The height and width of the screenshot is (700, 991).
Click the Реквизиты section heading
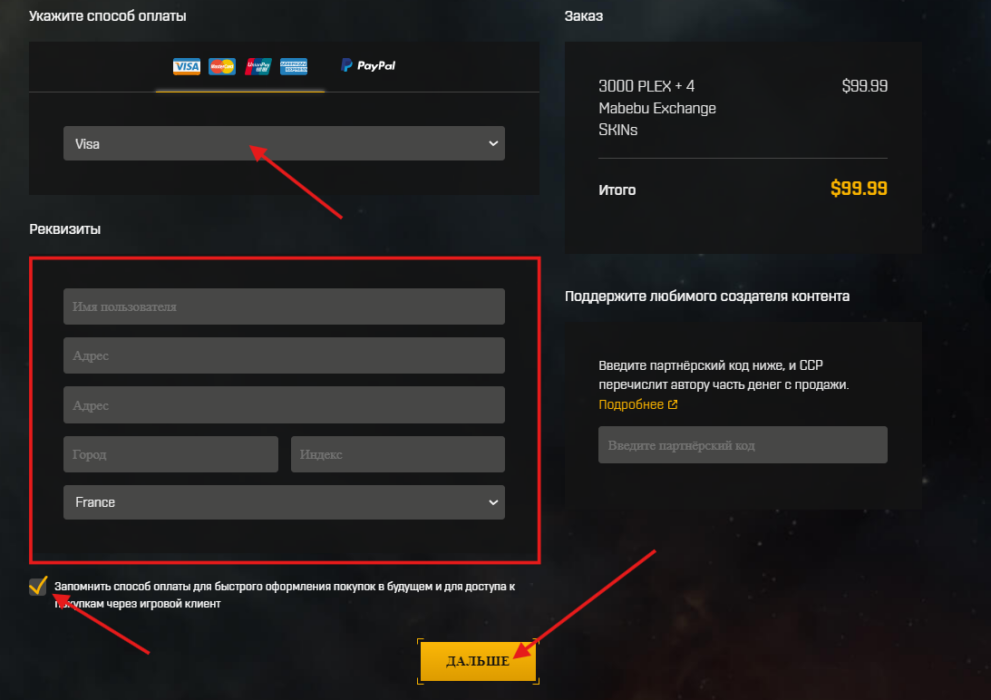65,229
